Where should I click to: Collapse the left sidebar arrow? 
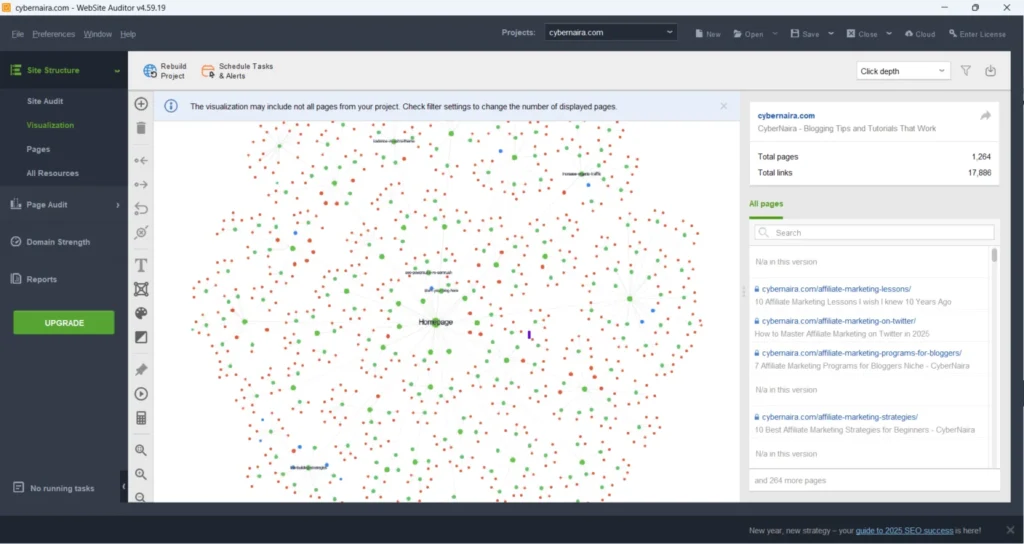point(123,487)
